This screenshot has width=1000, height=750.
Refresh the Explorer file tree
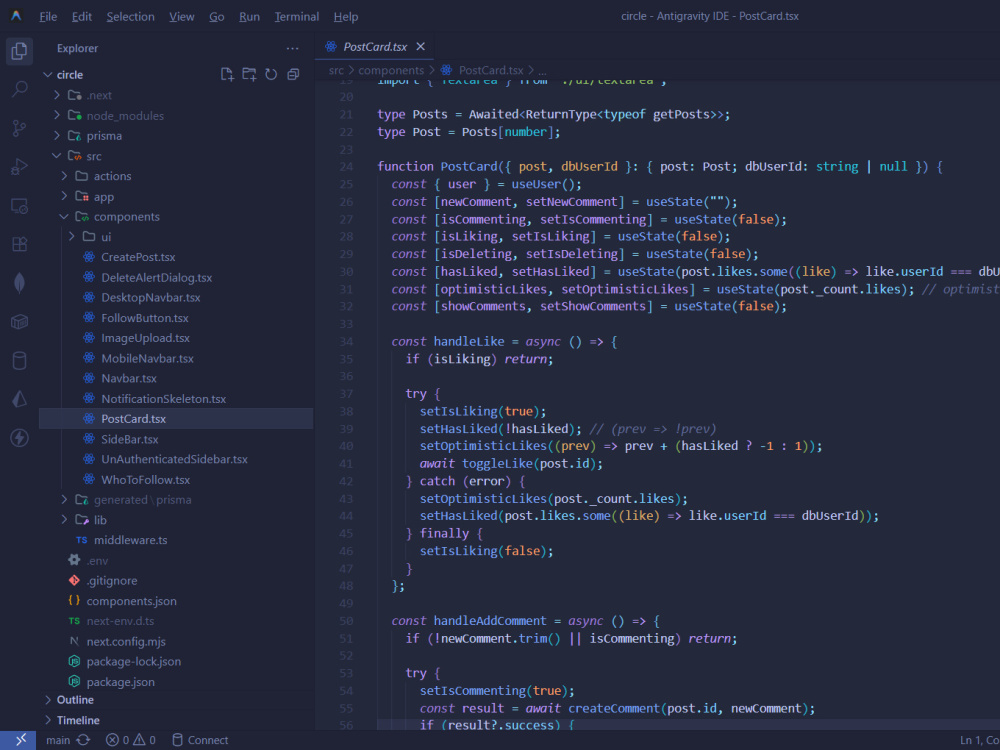[x=271, y=75]
